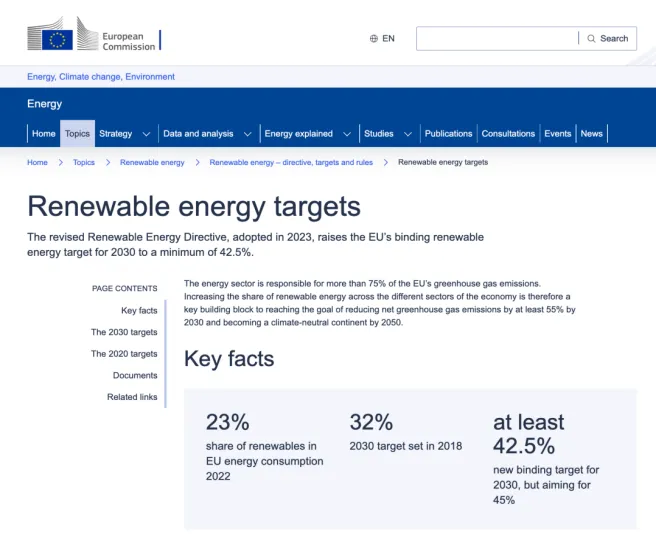The height and width of the screenshot is (534, 656).
Task: Click the European Commission logo
Action: pos(93,39)
